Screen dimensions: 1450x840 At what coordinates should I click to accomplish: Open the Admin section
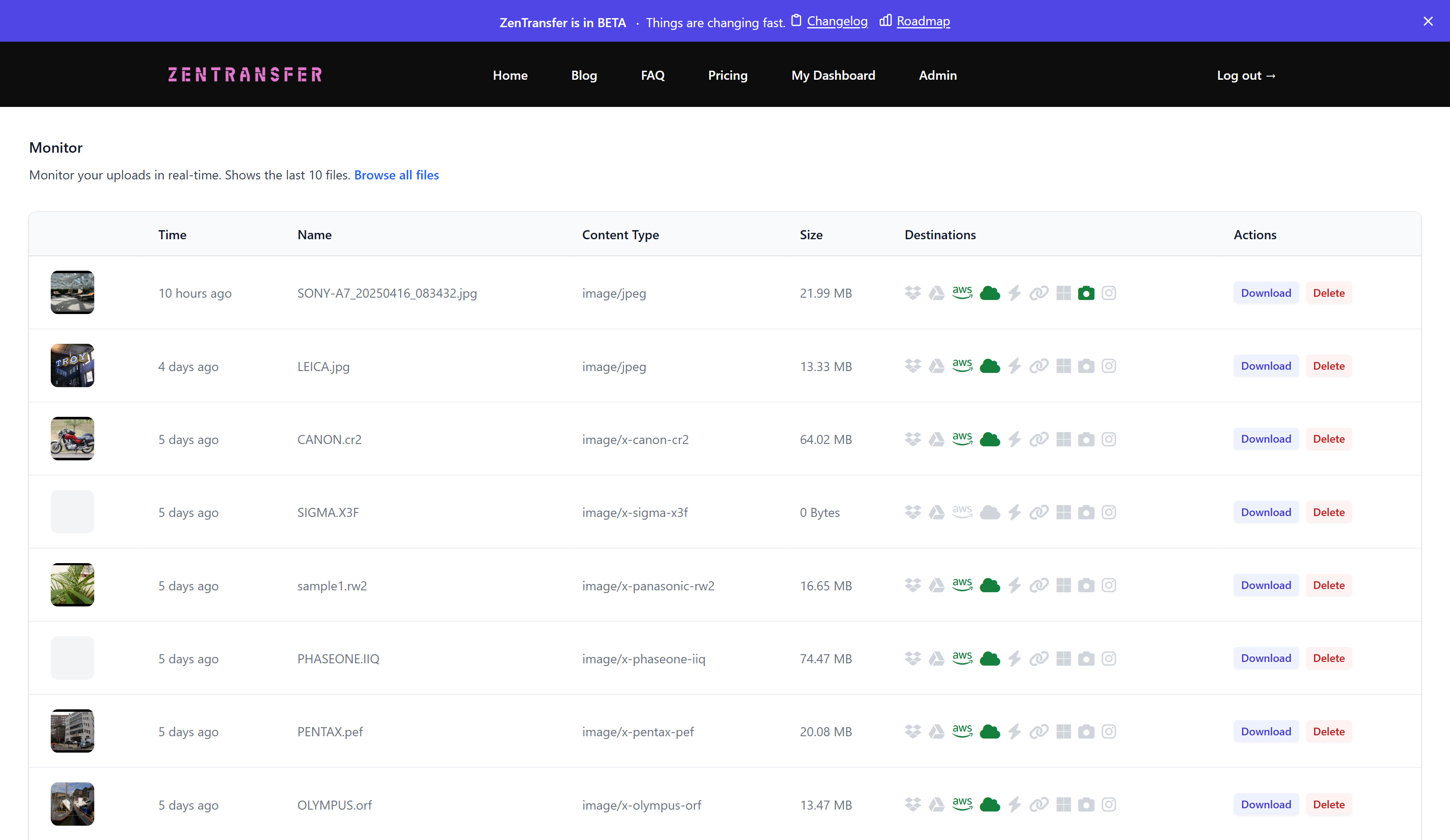coord(938,75)
